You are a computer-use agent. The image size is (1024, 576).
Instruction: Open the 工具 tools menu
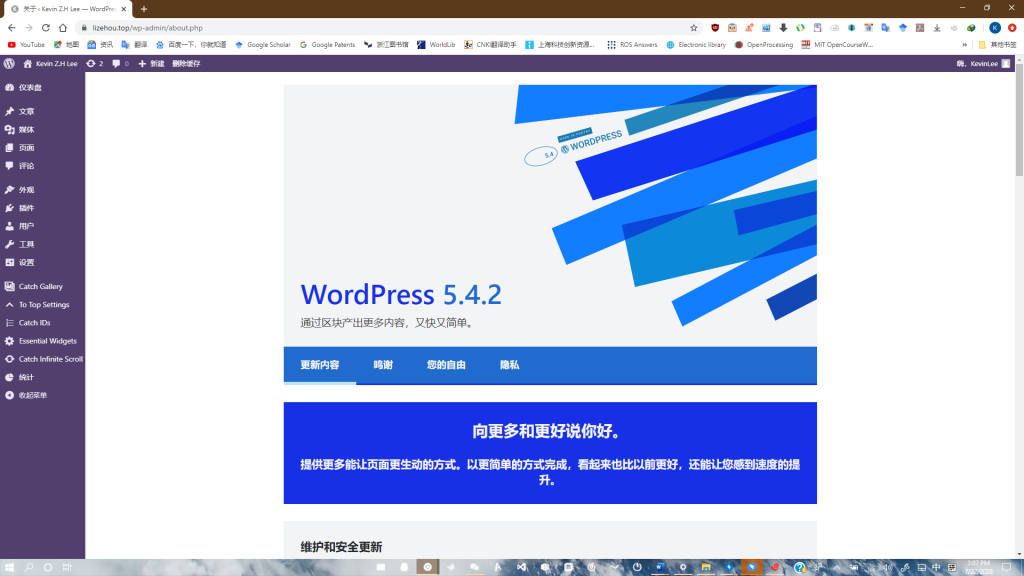click(x=42, y=244)
